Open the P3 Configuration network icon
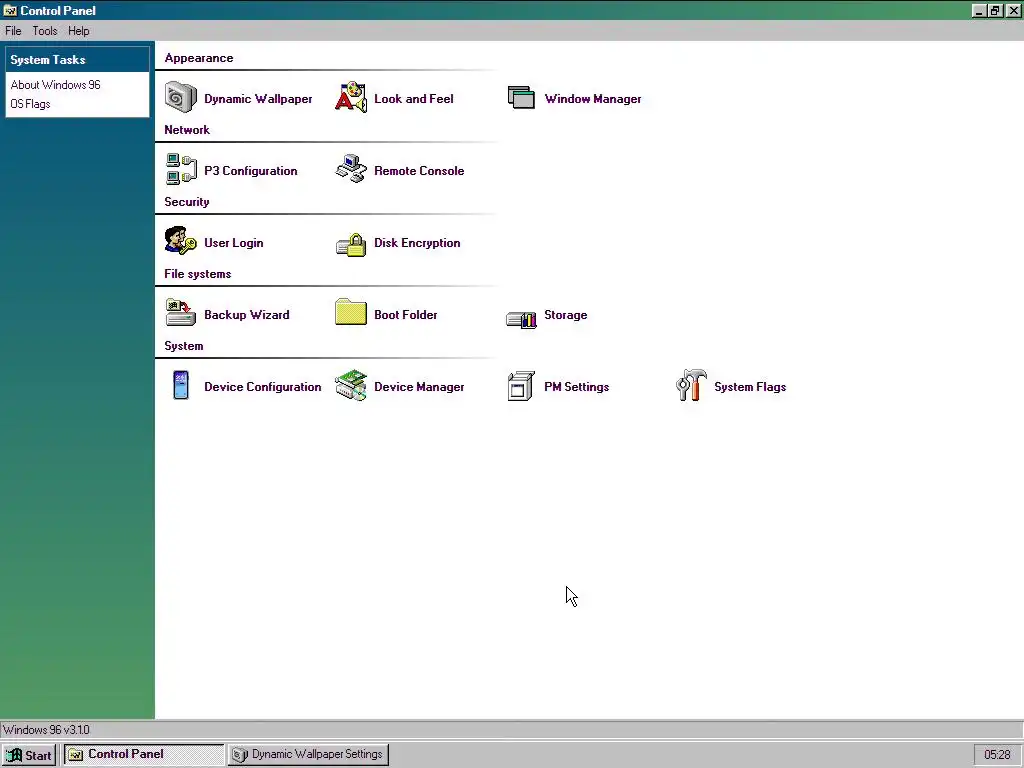 (180, 169)
